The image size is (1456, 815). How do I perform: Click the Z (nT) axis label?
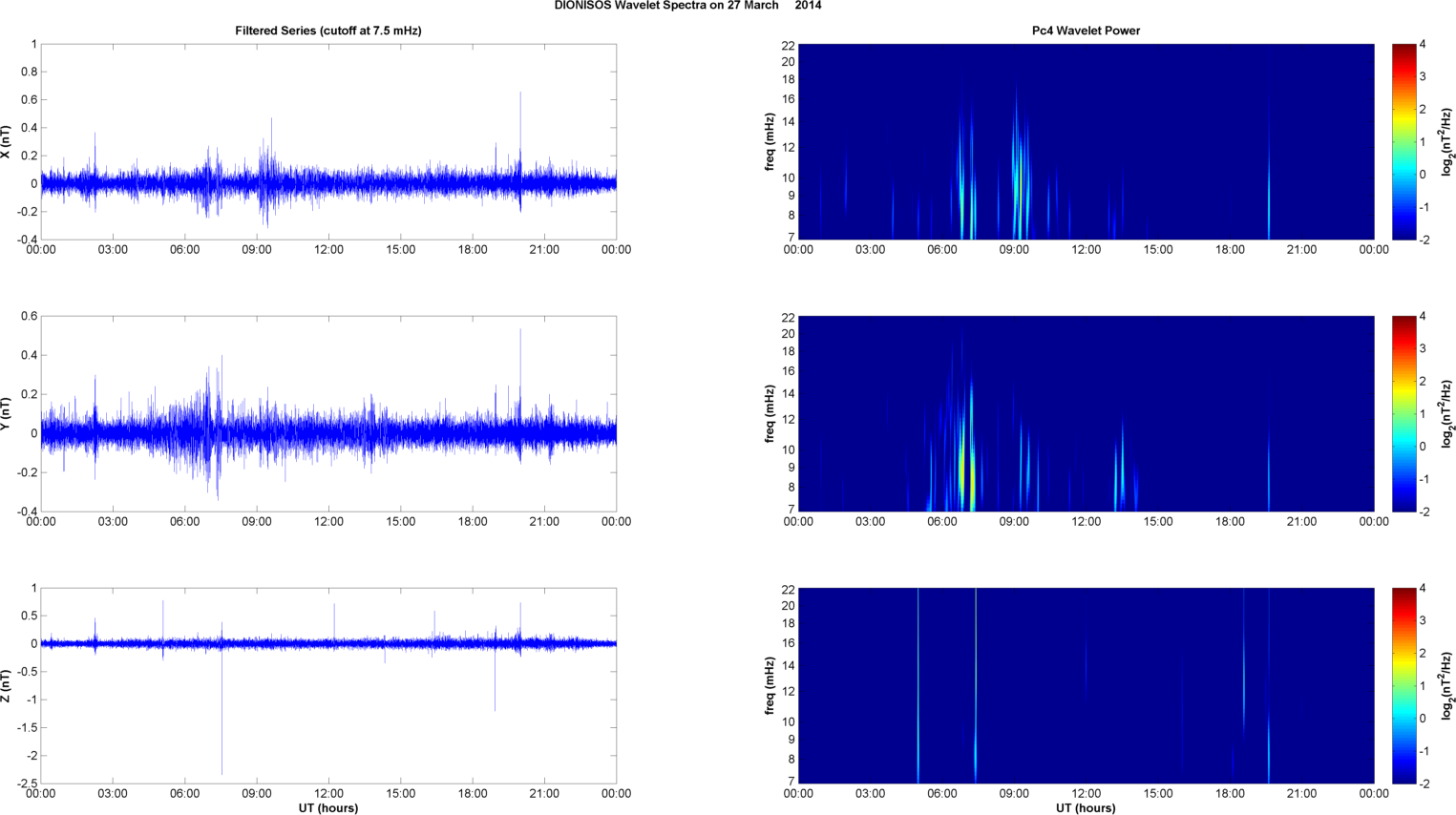click(6, 686)
